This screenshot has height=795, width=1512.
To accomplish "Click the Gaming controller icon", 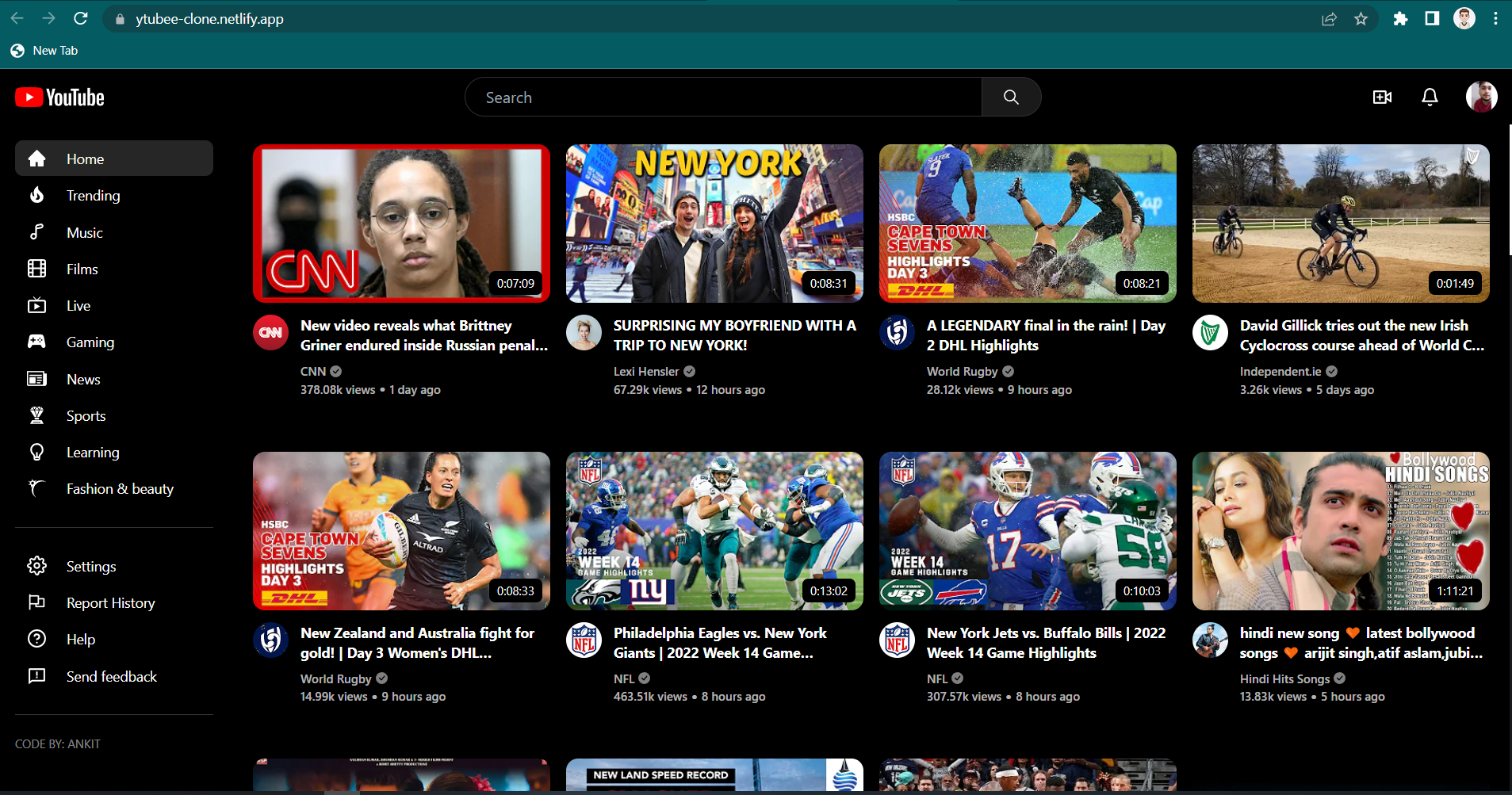I will (36, 342).
